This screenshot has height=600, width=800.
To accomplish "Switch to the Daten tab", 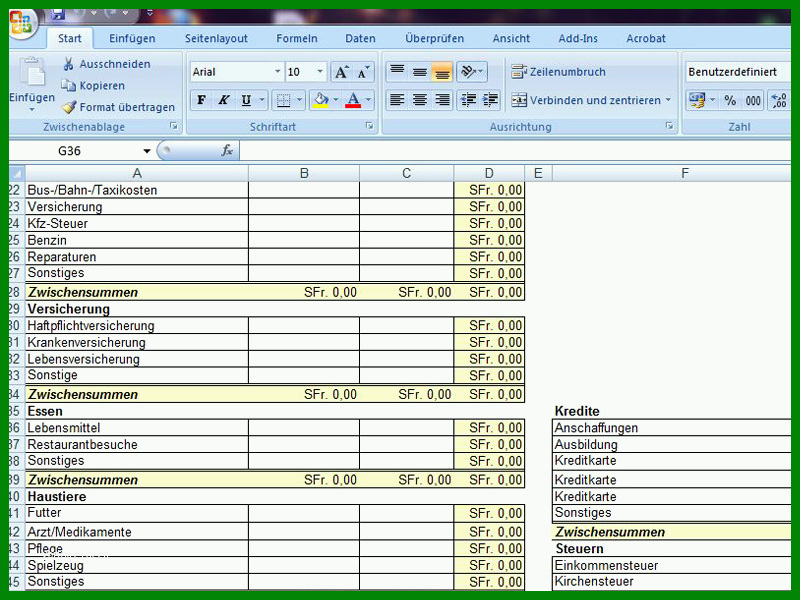I will 360,38.
